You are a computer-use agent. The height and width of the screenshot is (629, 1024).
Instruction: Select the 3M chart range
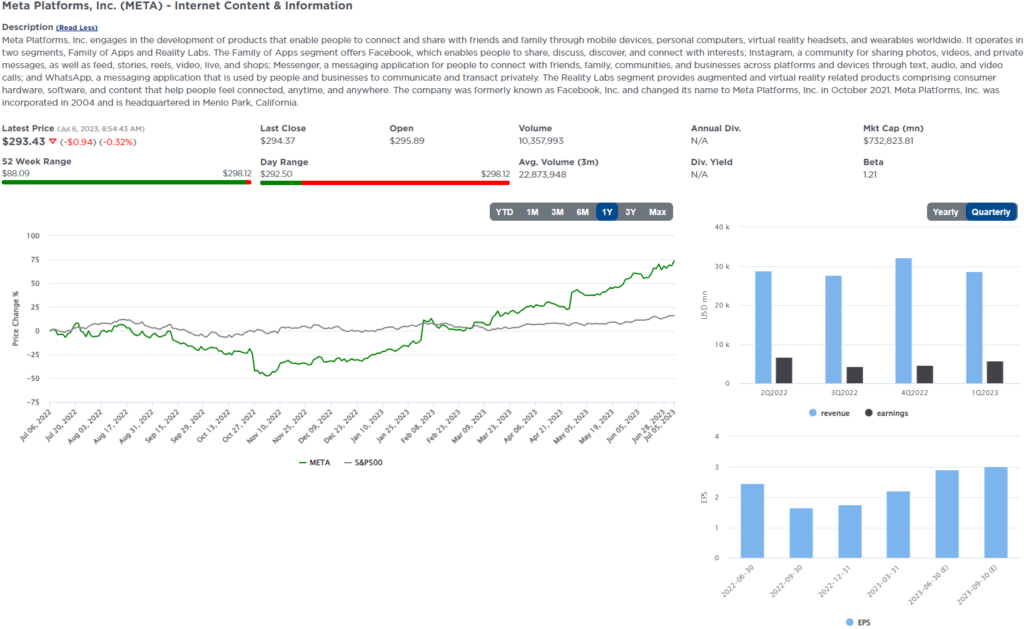tap(557, 212)
